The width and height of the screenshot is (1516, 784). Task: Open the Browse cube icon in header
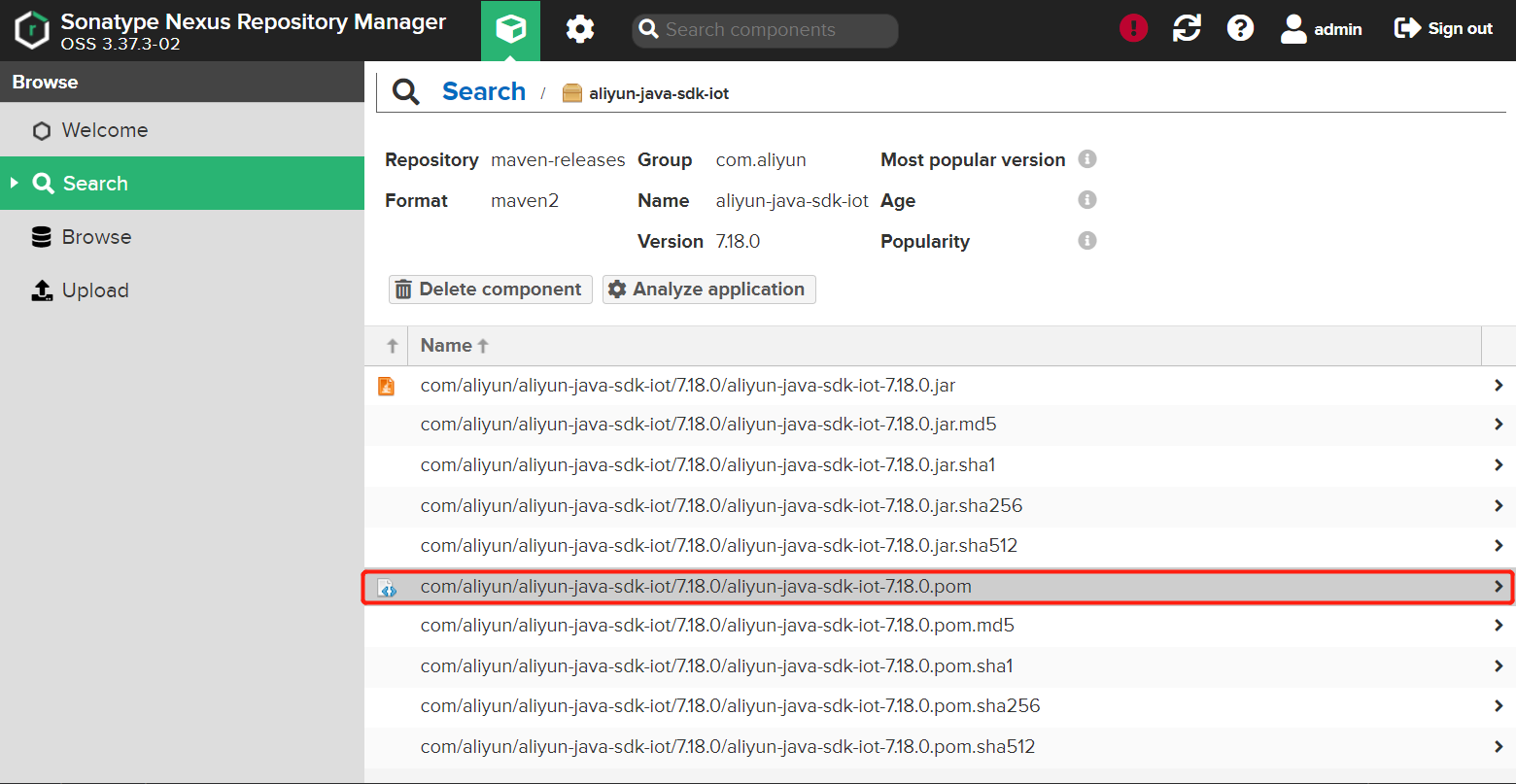[510, 30]
